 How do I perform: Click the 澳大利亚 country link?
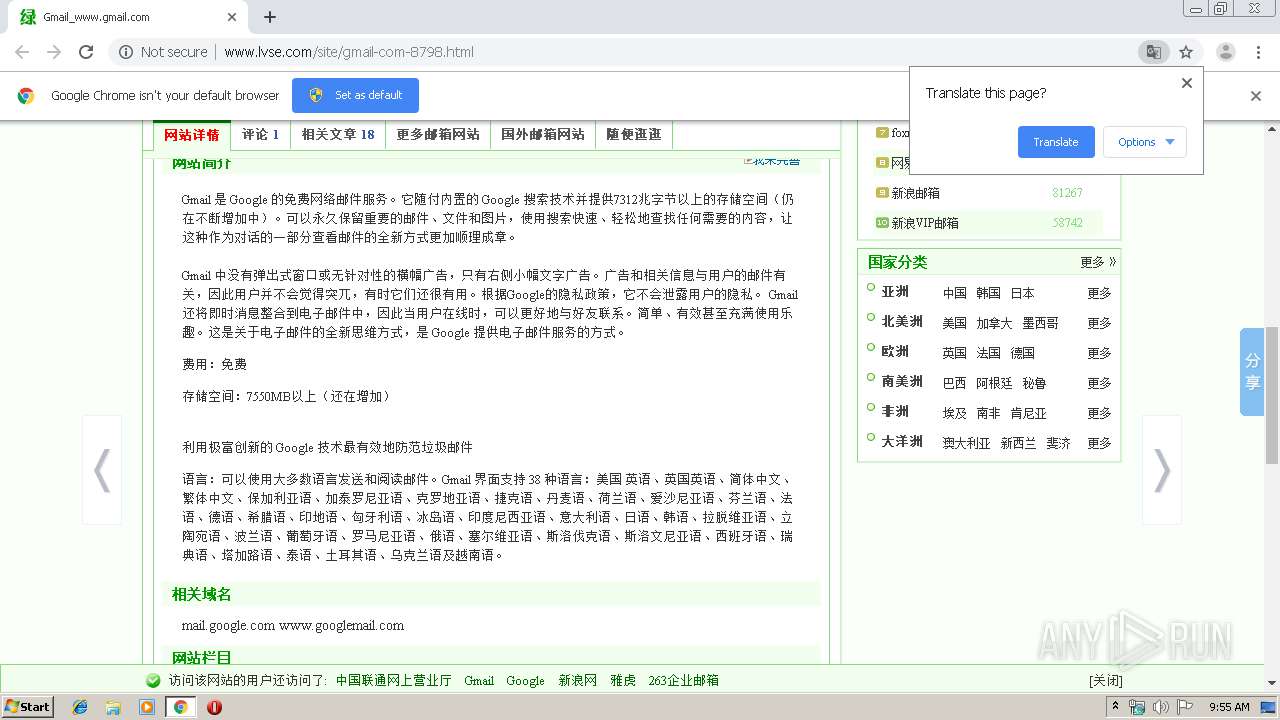966,443
